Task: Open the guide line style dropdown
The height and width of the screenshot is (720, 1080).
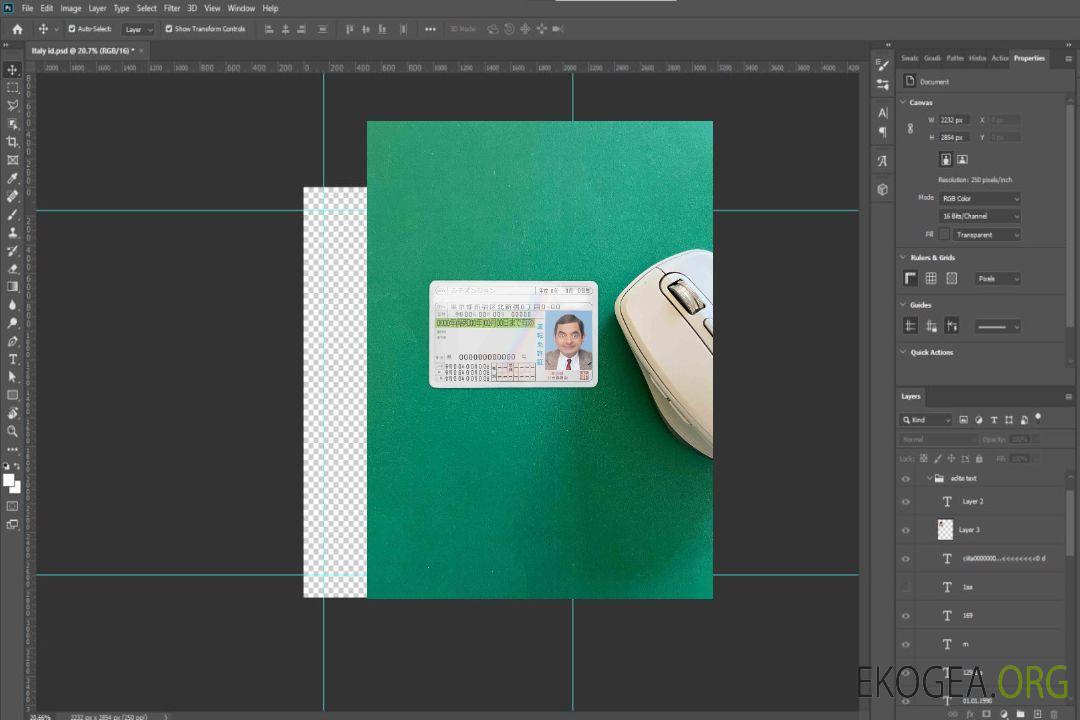Action: [997, 327]
